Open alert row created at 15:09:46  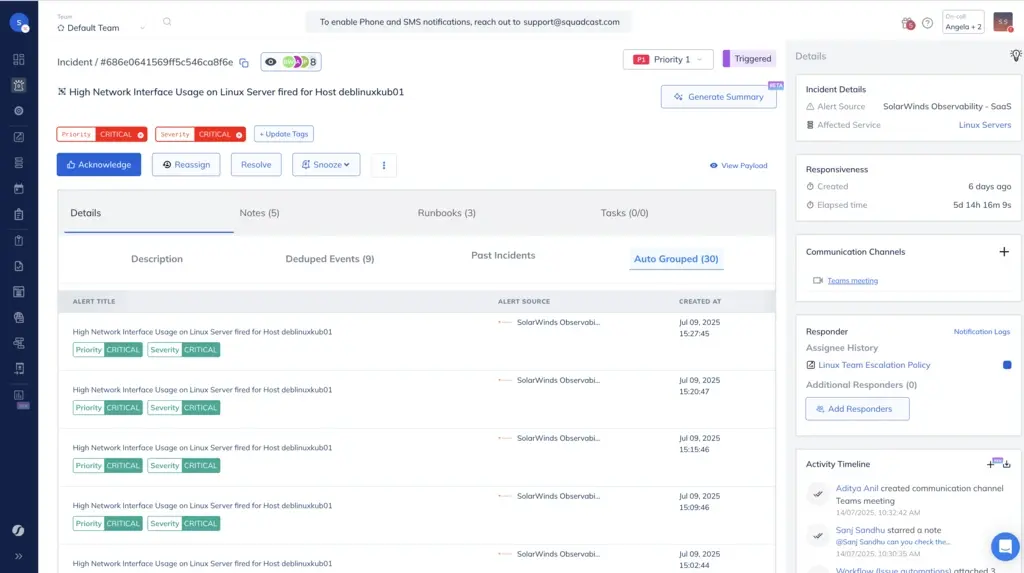coord(417,516)
